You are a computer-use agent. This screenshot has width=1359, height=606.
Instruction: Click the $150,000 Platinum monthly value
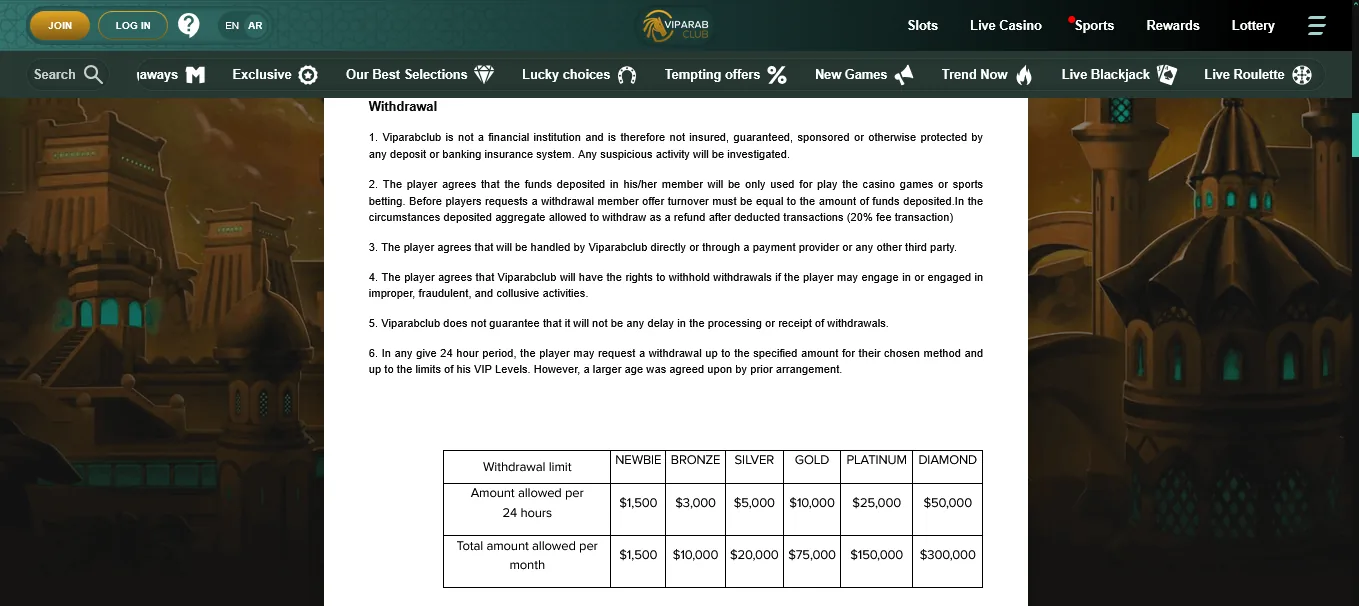click(x=876, y=555)
